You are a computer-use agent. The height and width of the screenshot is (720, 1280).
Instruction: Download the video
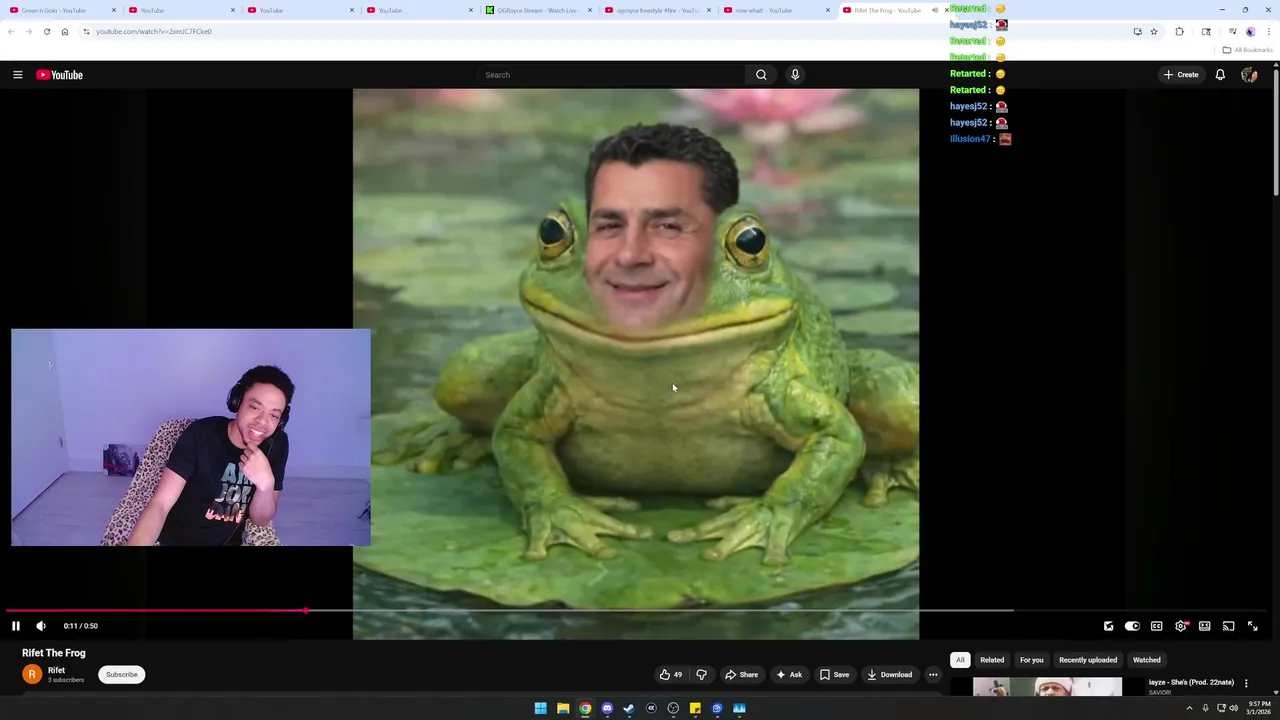click(x=889, y=675)
